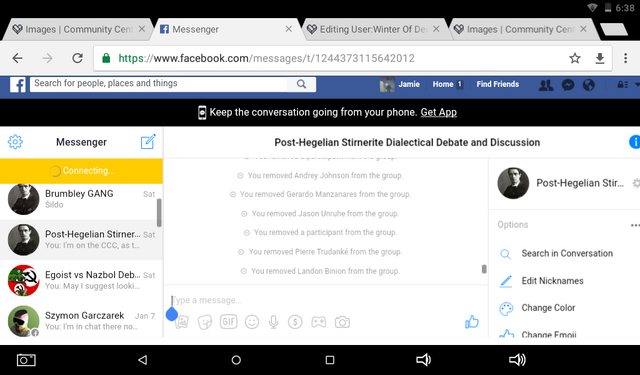Compose a new message with pencil icon
Screen dimensions: 640x375
click(148, 142)
